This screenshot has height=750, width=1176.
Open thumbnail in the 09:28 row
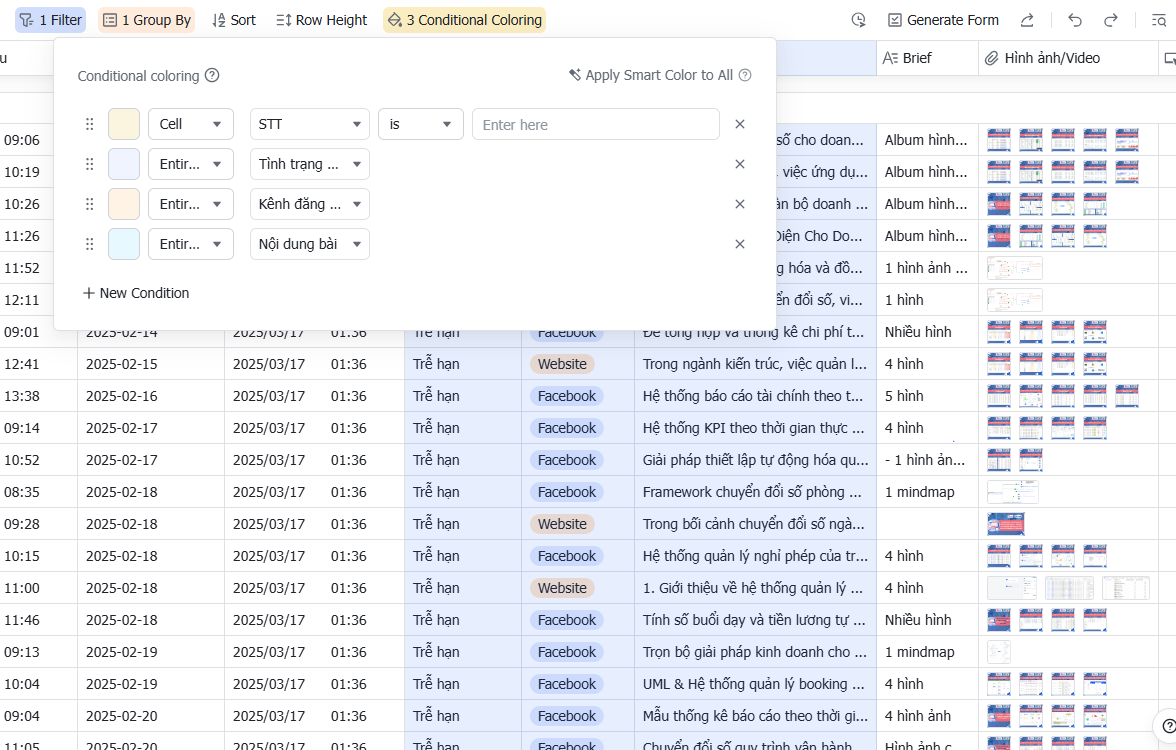(x=1006, y=524)
